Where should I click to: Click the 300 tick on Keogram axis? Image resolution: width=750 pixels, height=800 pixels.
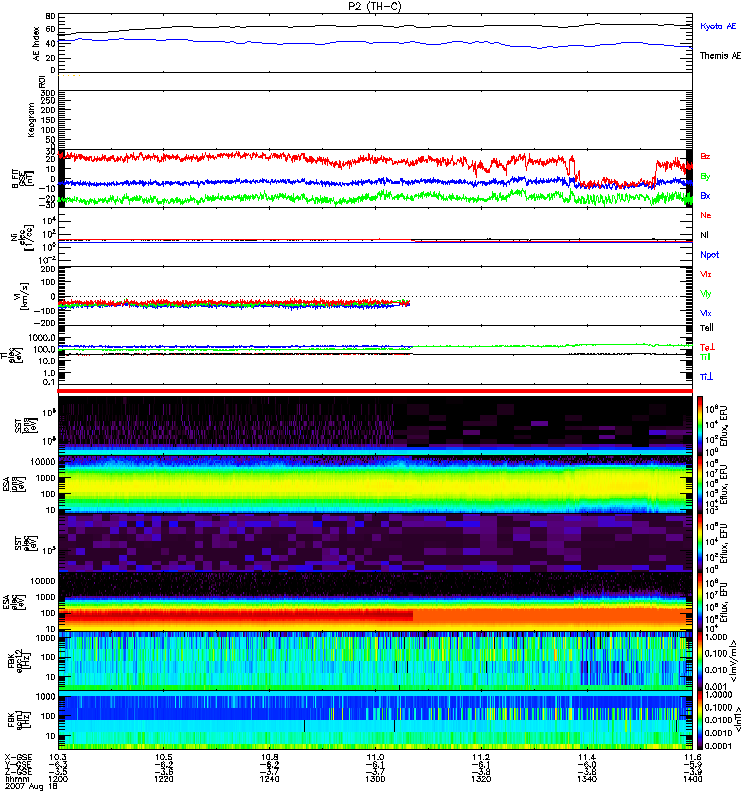tap(48, 93)
